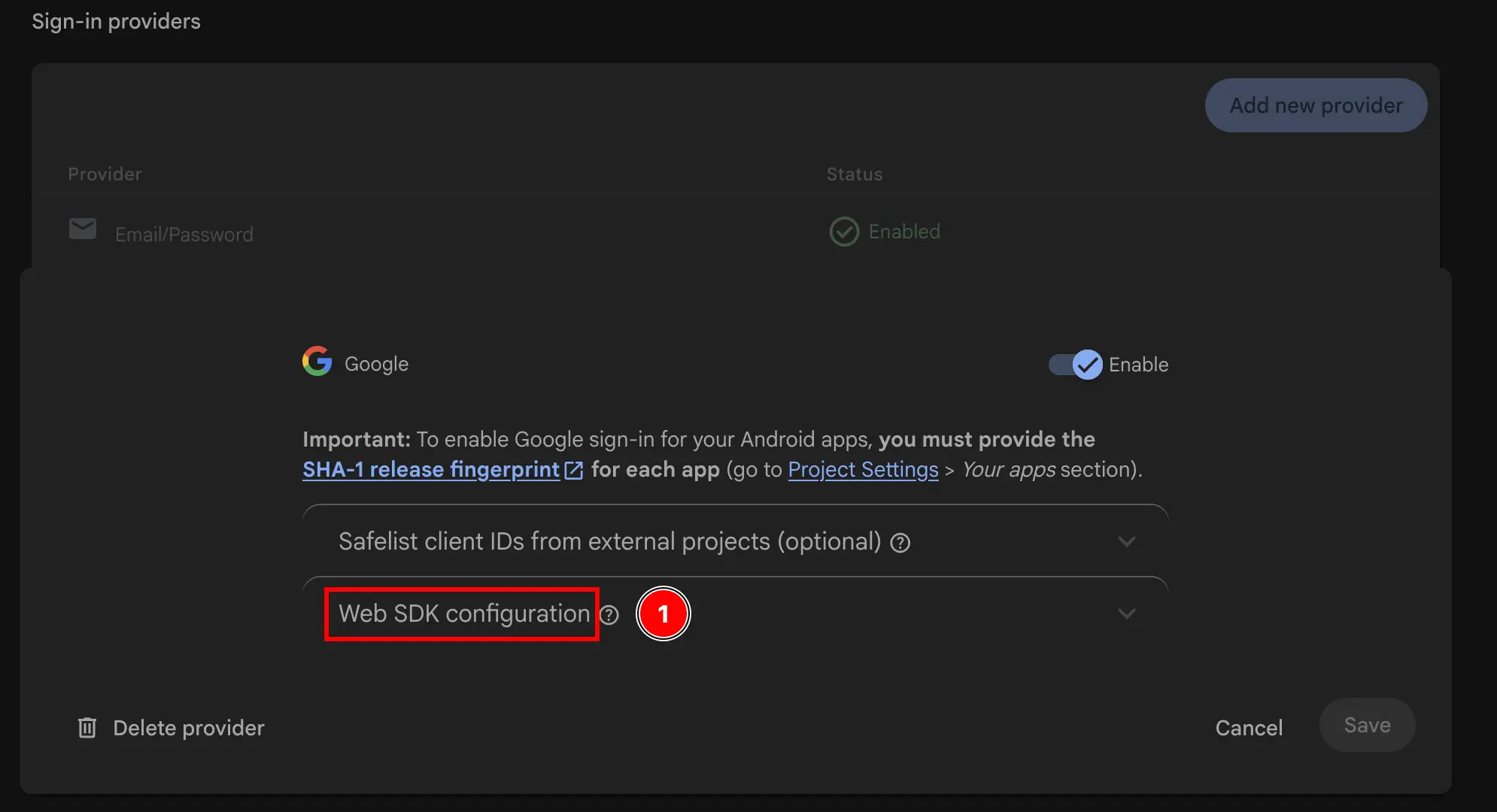
Task: Click the email envelope icon beside Email/Password
Action: [82, 229]
